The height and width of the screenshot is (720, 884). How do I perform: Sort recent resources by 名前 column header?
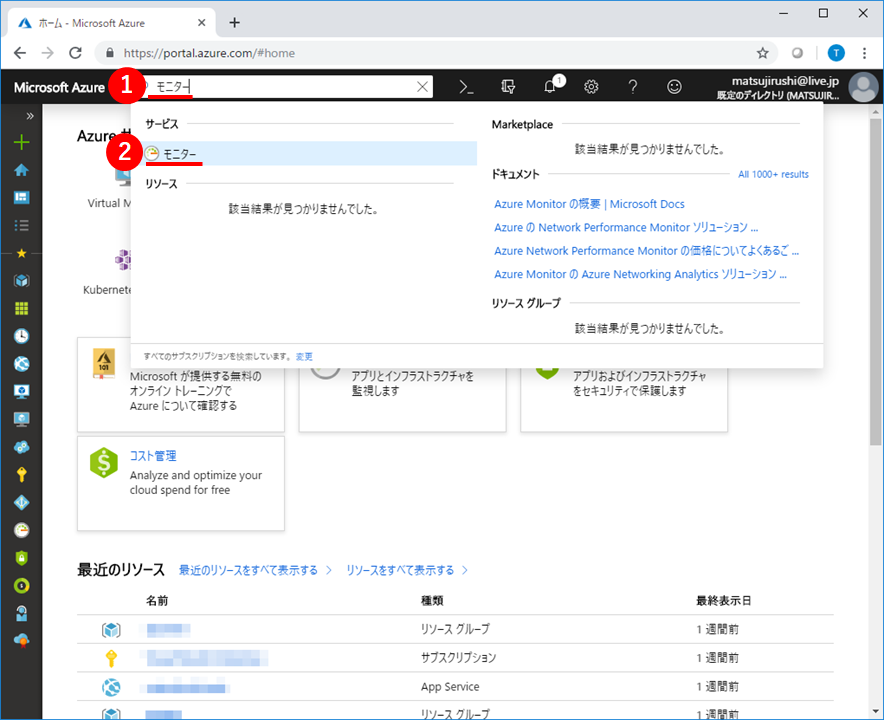pyautogui.click(x=157, y=600)
